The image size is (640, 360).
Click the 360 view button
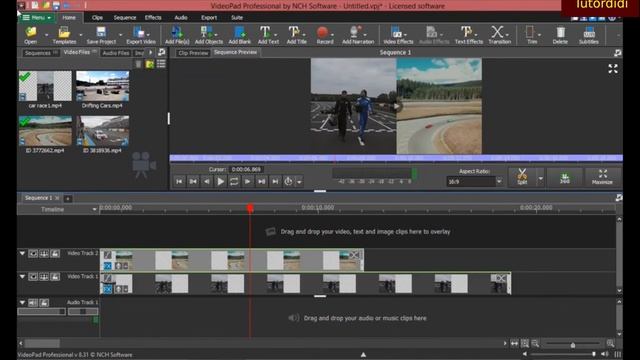click(x=564, y=177)
